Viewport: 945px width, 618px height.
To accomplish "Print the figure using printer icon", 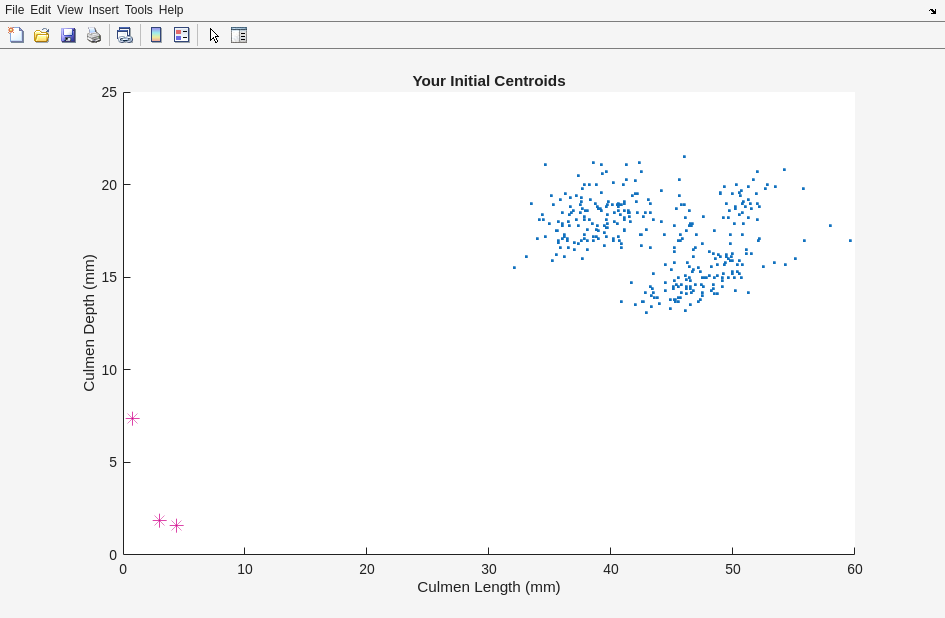I will pos(94,35).
